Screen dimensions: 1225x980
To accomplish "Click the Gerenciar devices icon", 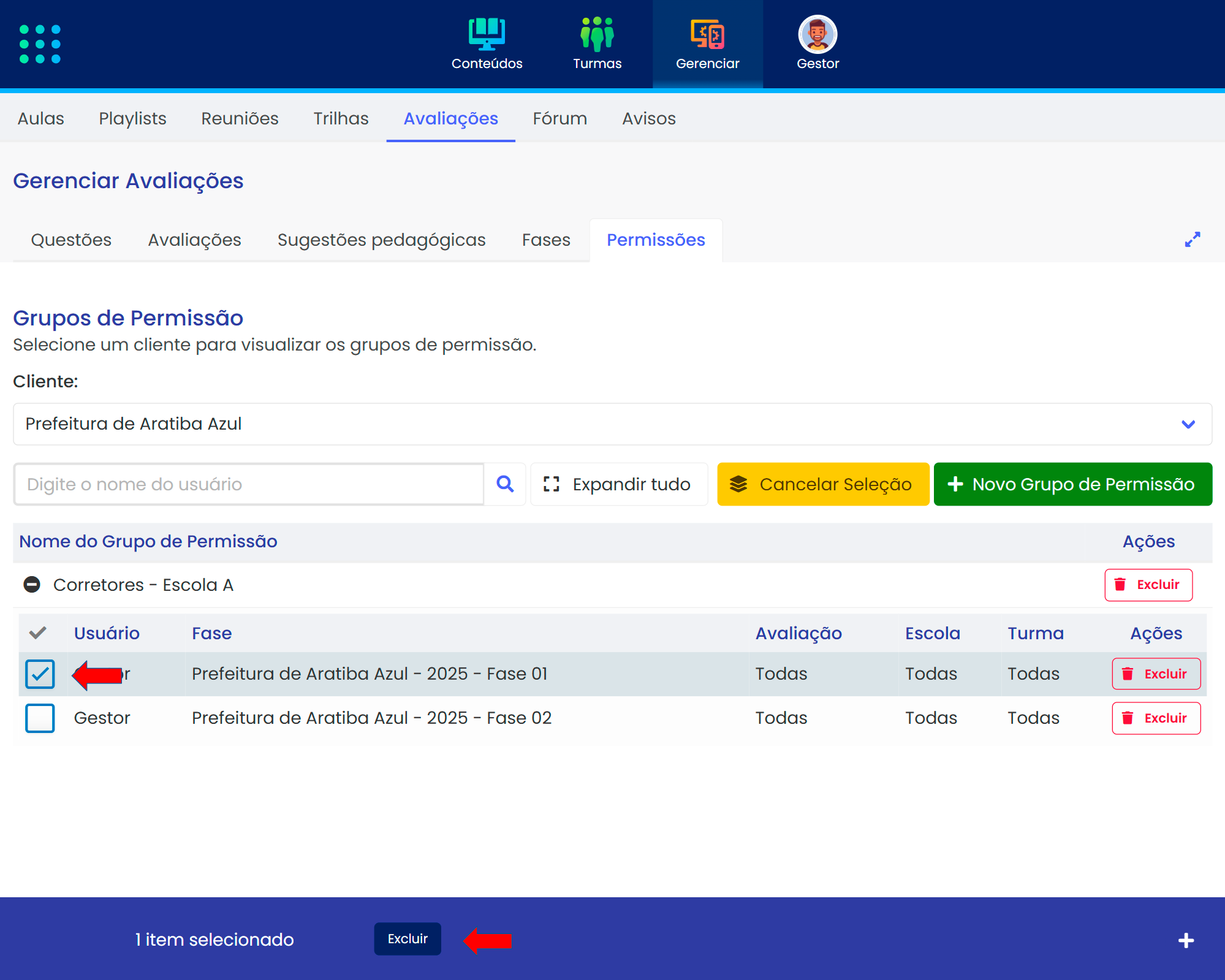I will 707,34.
